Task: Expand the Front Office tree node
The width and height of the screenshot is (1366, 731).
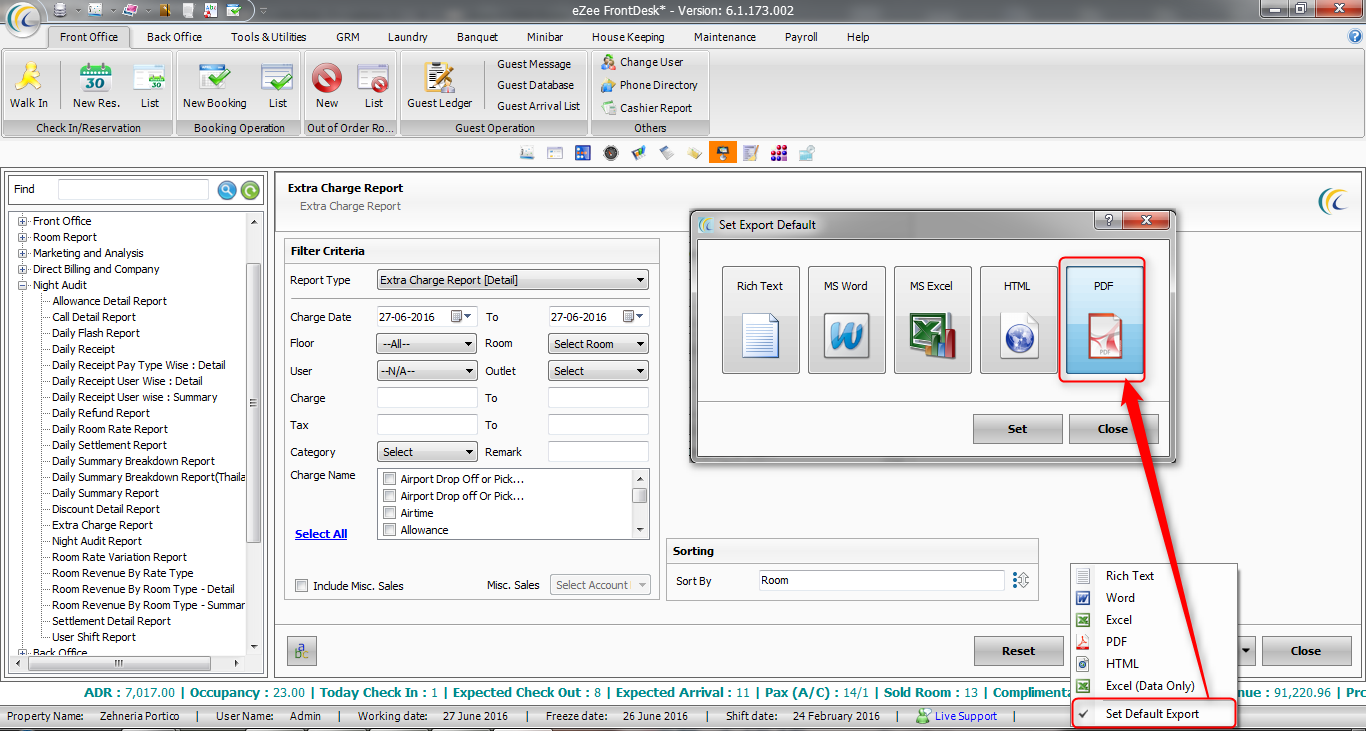Action: pyautogui.click(x=22, y=221)
